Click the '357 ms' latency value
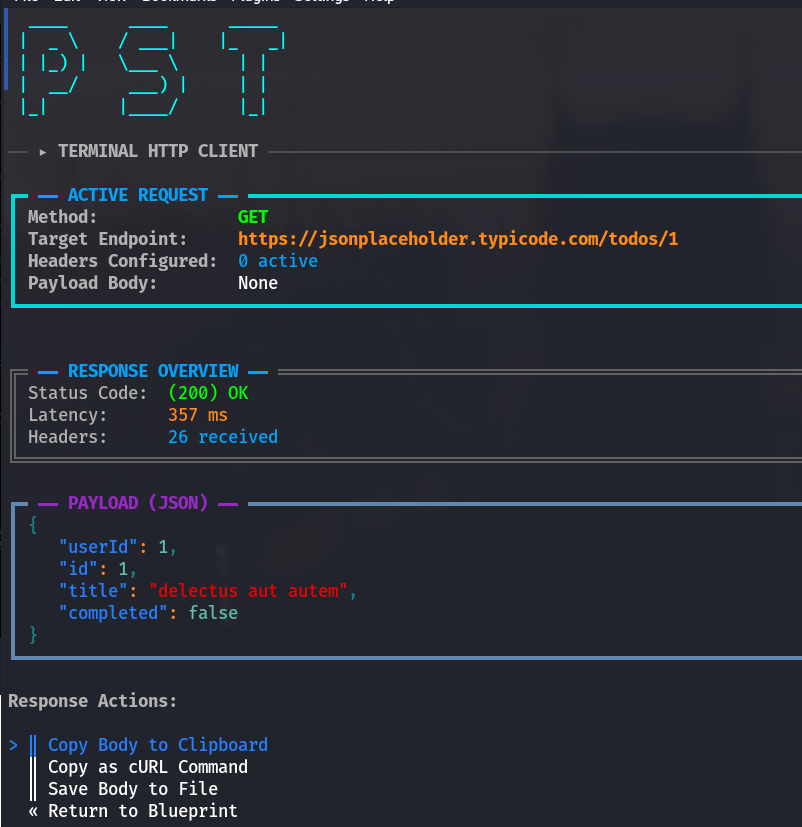The image size is (802, 827). click(x=198, y=415)
